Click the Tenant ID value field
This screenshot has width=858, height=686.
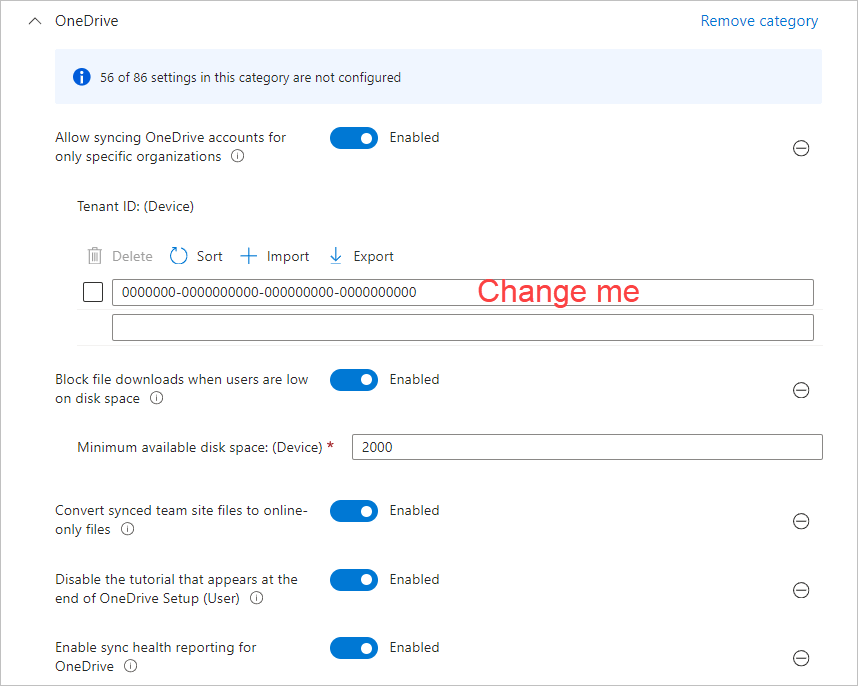pos(462,293)
